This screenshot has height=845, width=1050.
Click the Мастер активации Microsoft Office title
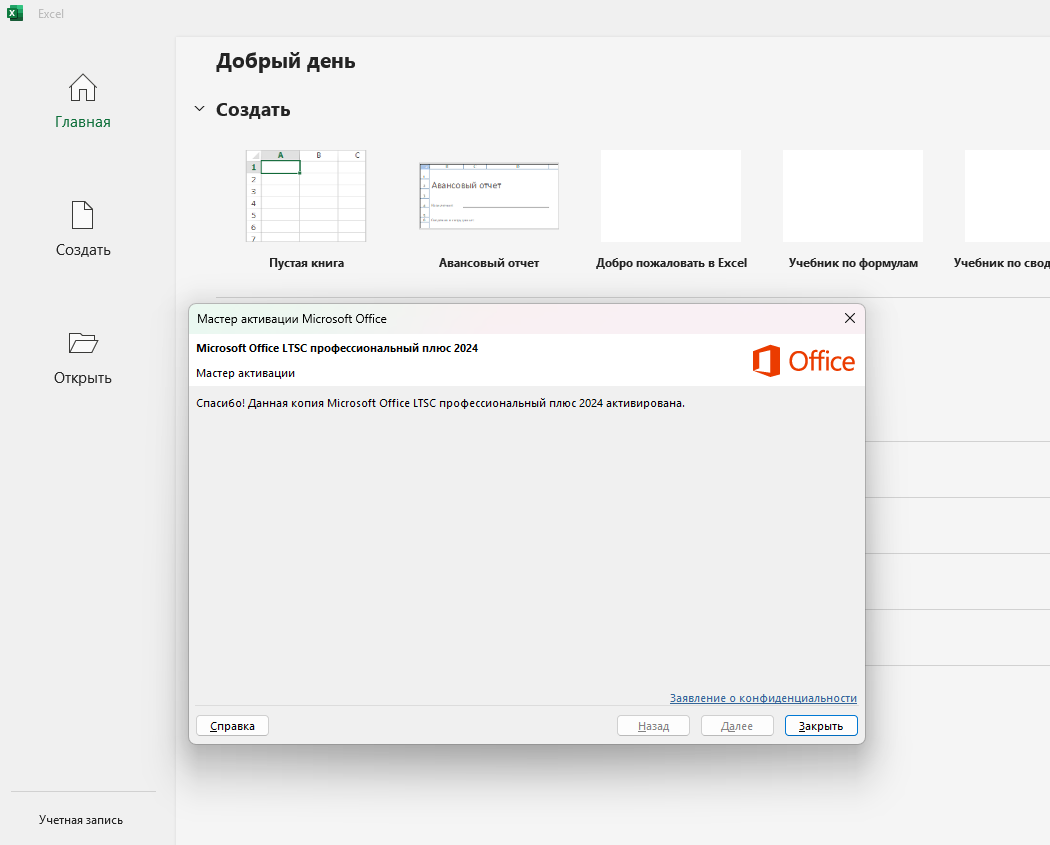[292, 319]
